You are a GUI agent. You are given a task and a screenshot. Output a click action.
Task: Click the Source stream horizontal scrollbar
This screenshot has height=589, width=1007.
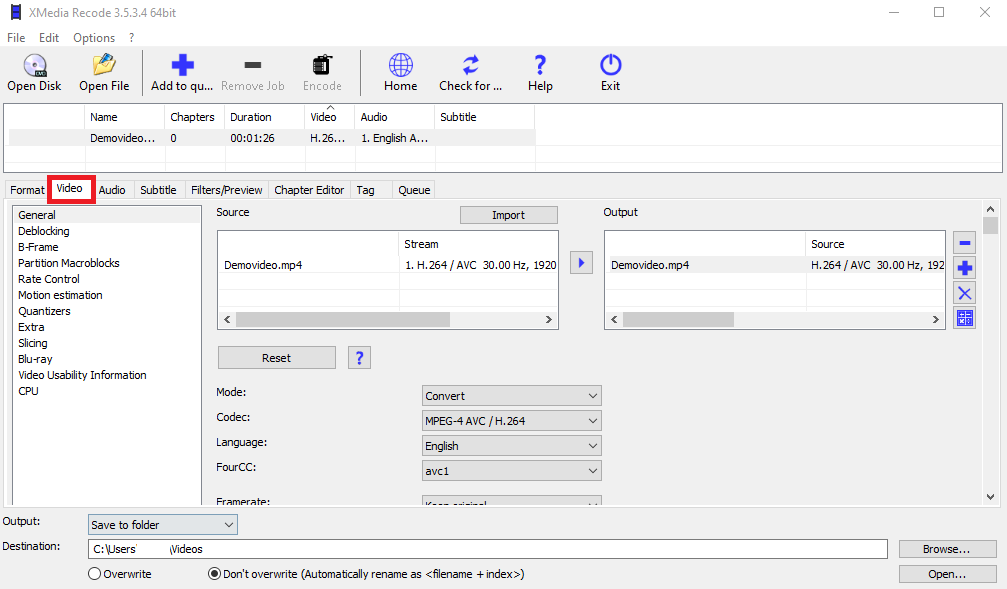342,320
